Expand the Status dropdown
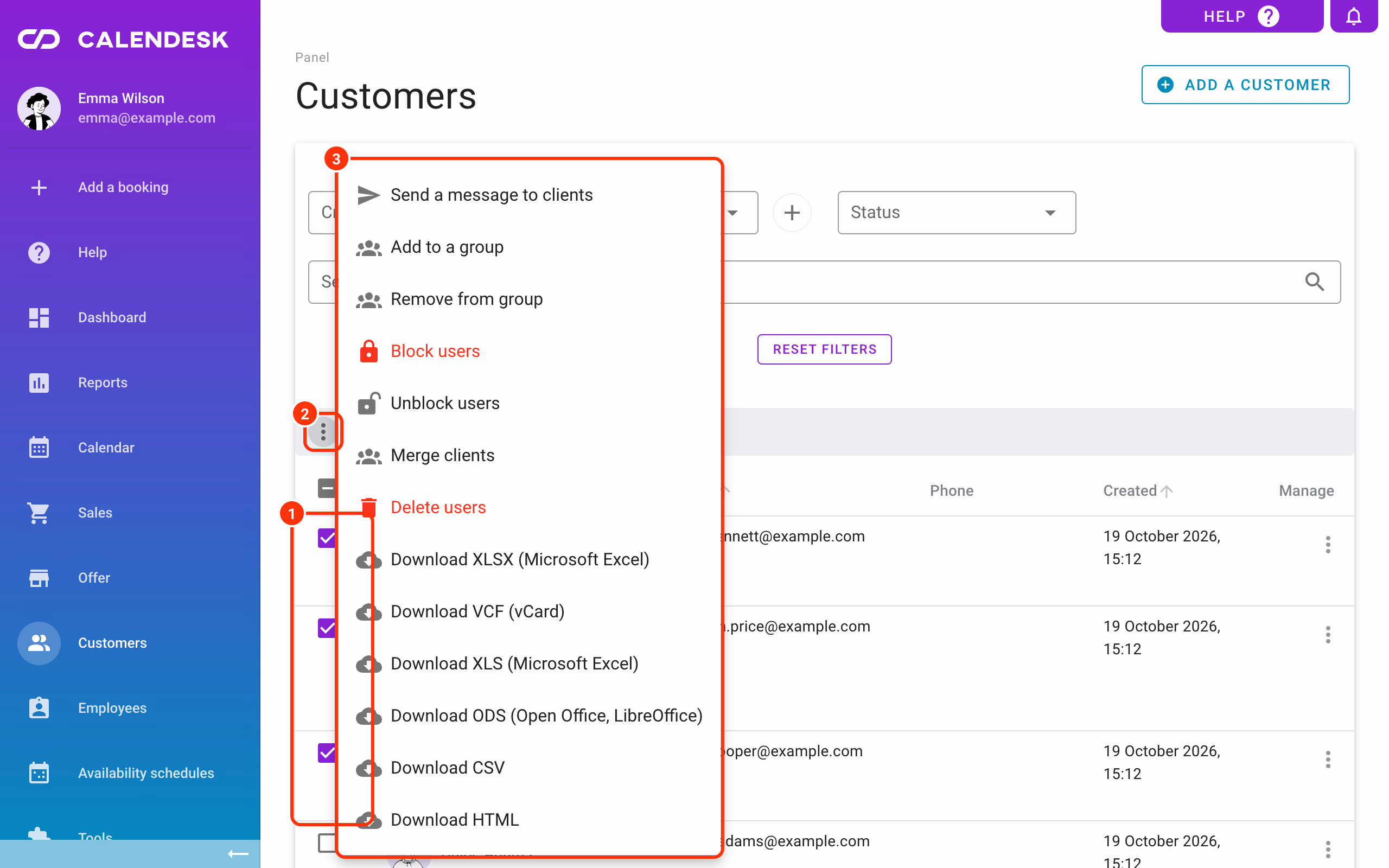Viewport: 1389px width, 868px height. coord(956,213)
